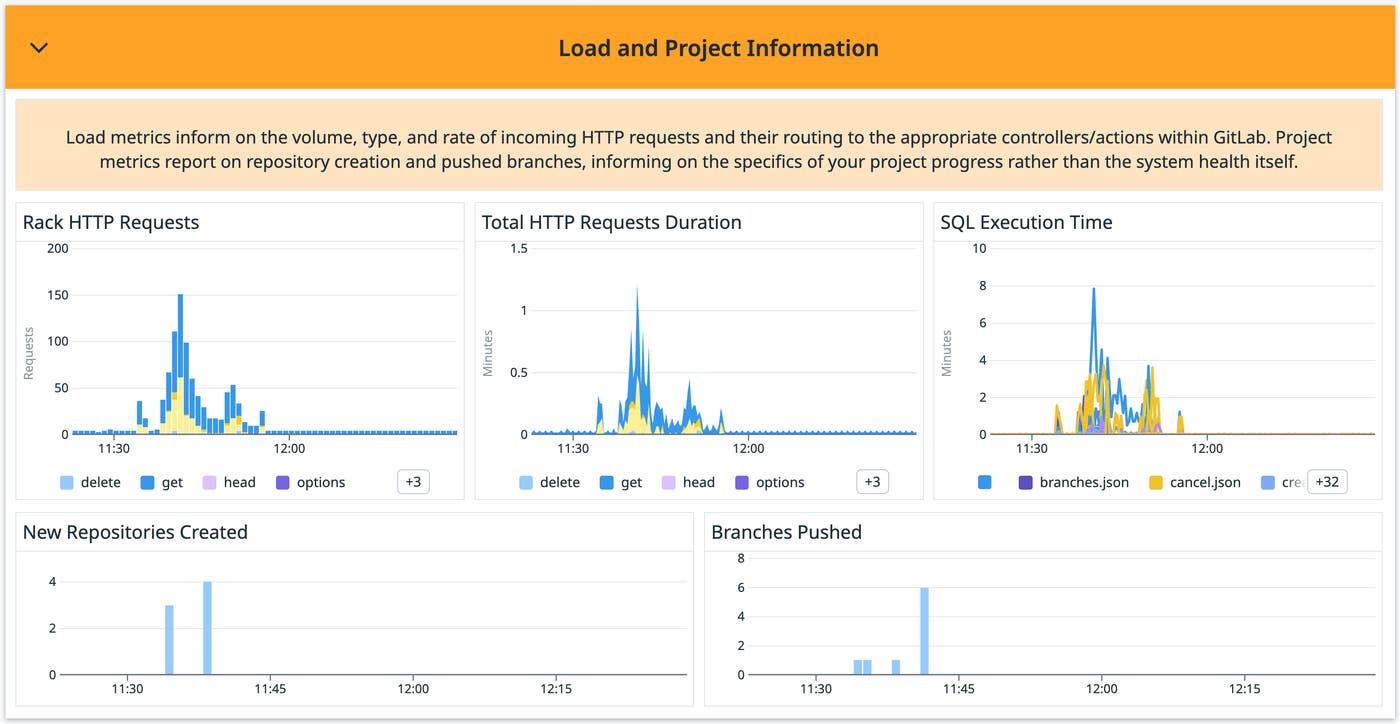Expand the +3 hidden series in Rack HTTP Requests
Viewport: 1400px width, 724px height.
(415, 481)
